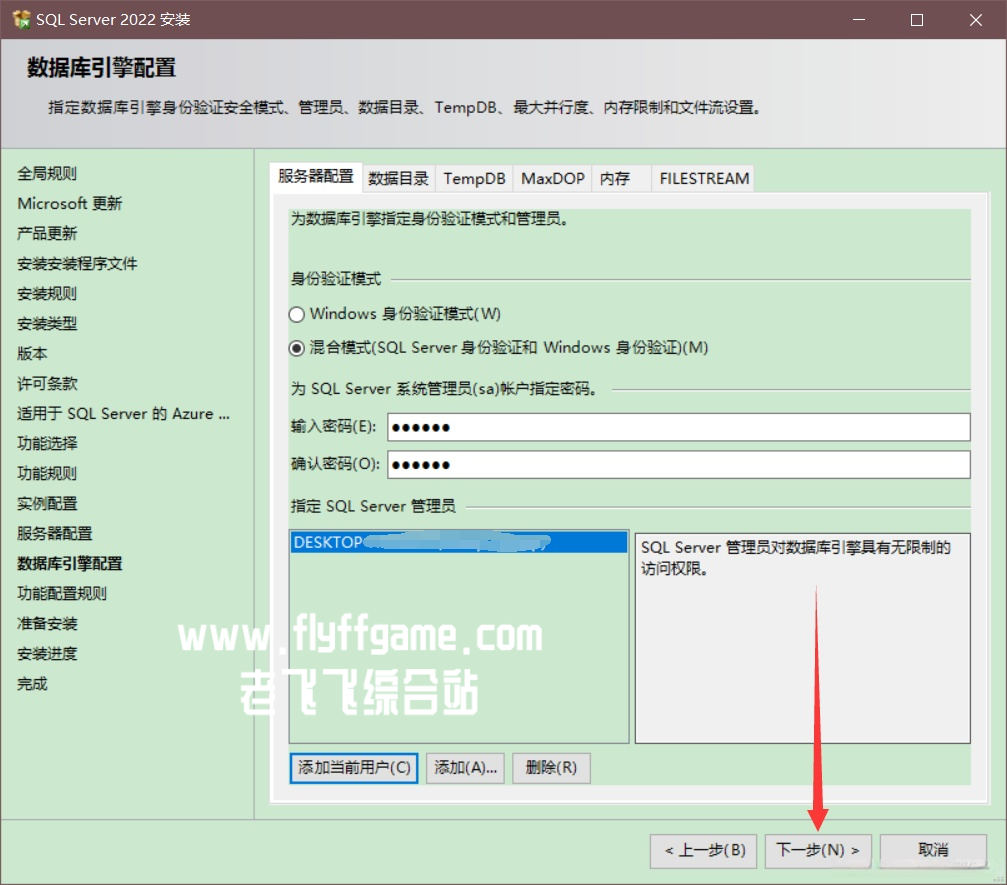Click 功能配置规则 step in sidebar
Screen dimensions: 1007x885
(62, 594)
